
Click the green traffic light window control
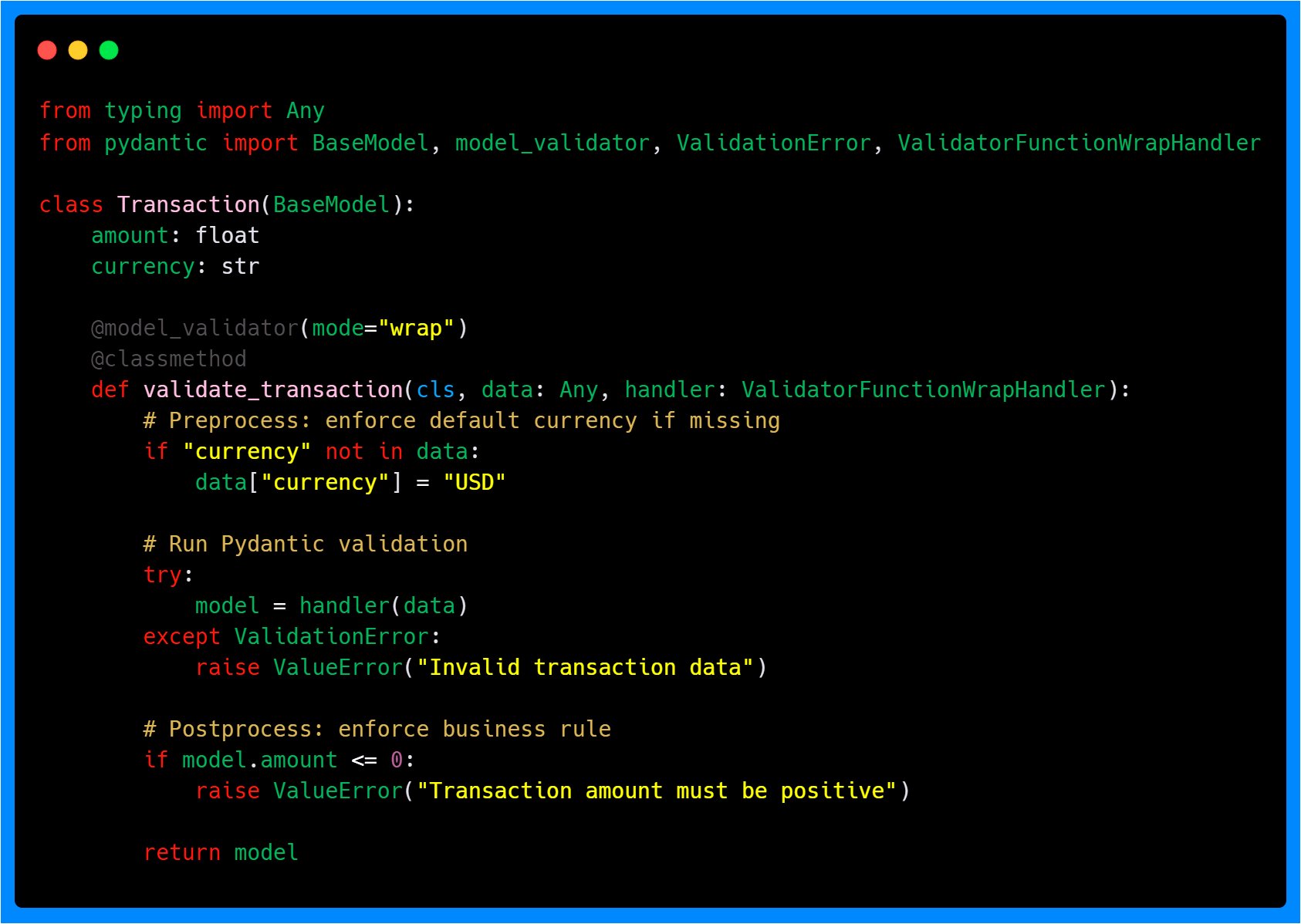tap(109, 49)
